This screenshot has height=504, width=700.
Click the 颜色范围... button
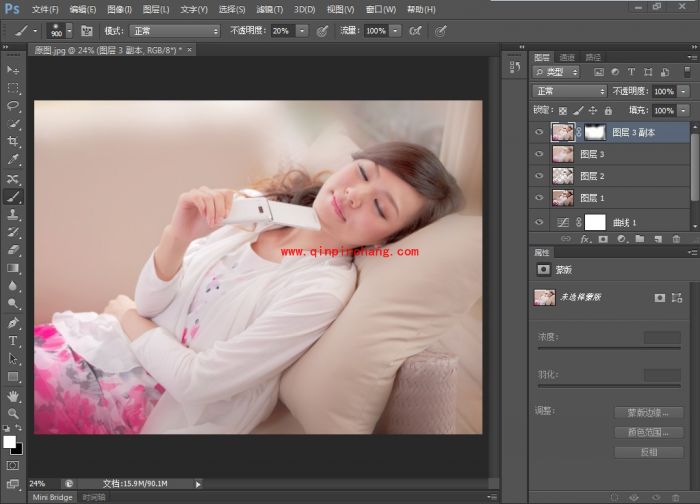click(x=648, y=433)
